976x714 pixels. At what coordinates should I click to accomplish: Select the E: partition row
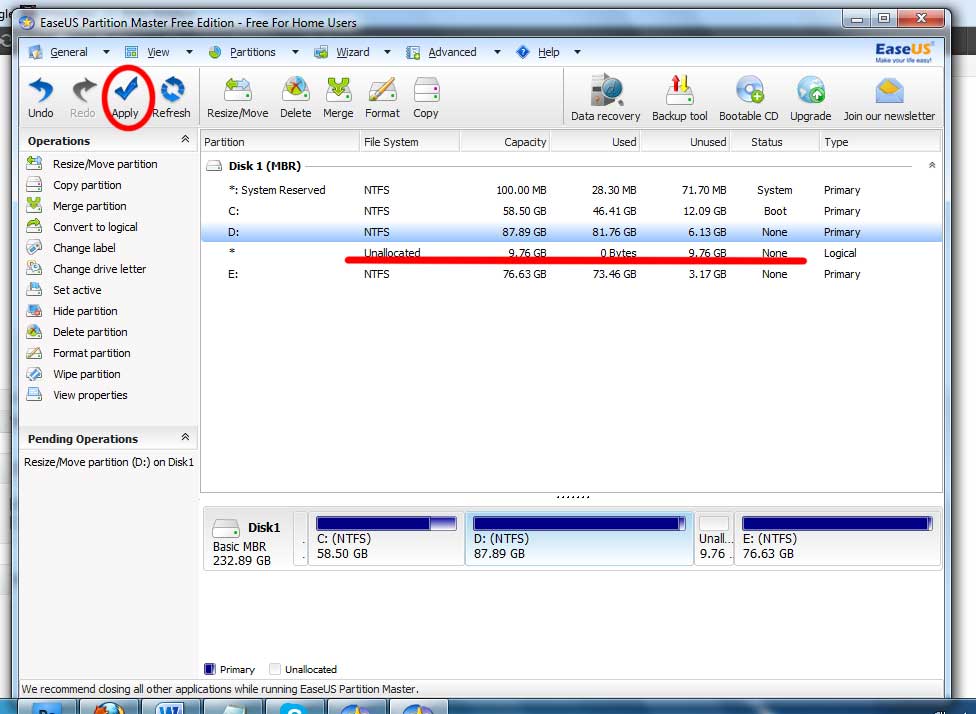click(x=571, y=274)
